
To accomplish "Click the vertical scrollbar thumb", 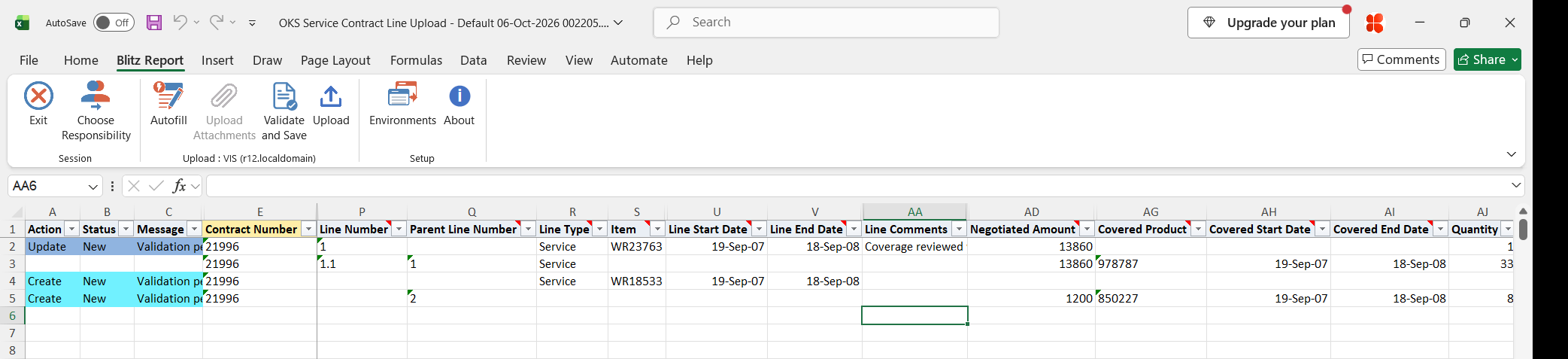I will (1523, 229).
